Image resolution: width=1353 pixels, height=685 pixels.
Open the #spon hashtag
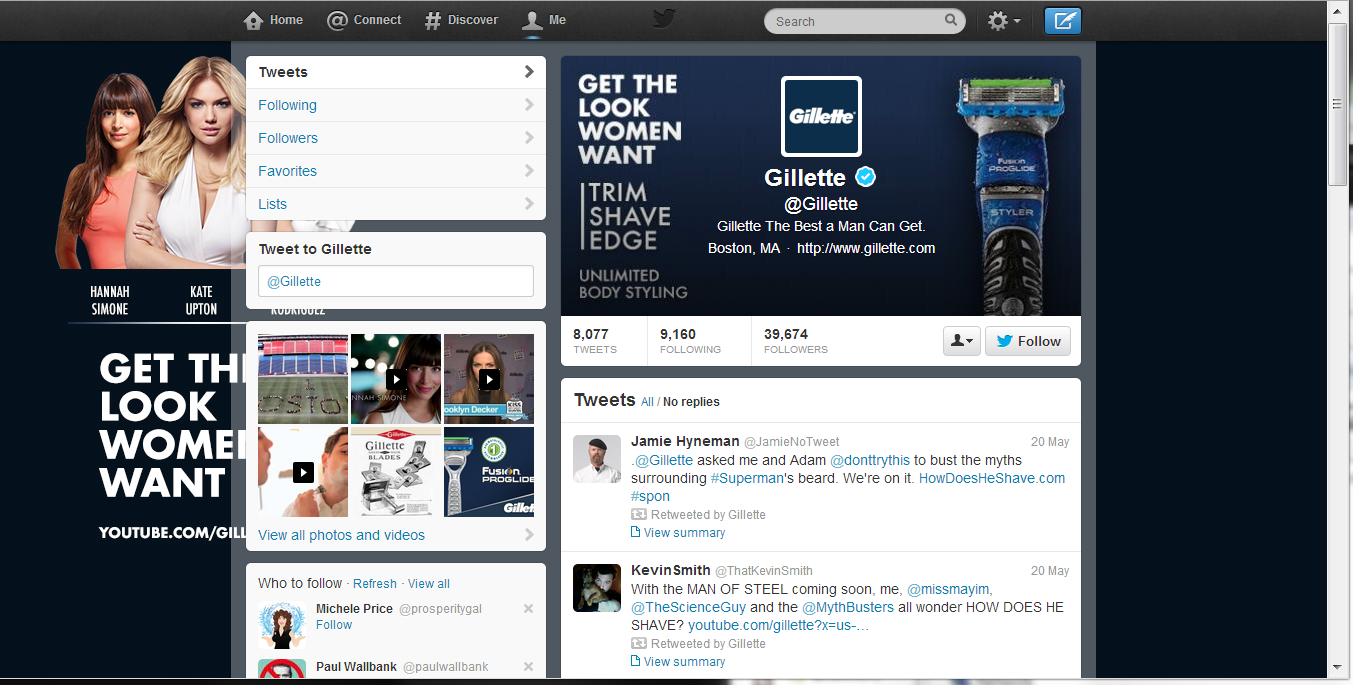(x=650, y=496)
